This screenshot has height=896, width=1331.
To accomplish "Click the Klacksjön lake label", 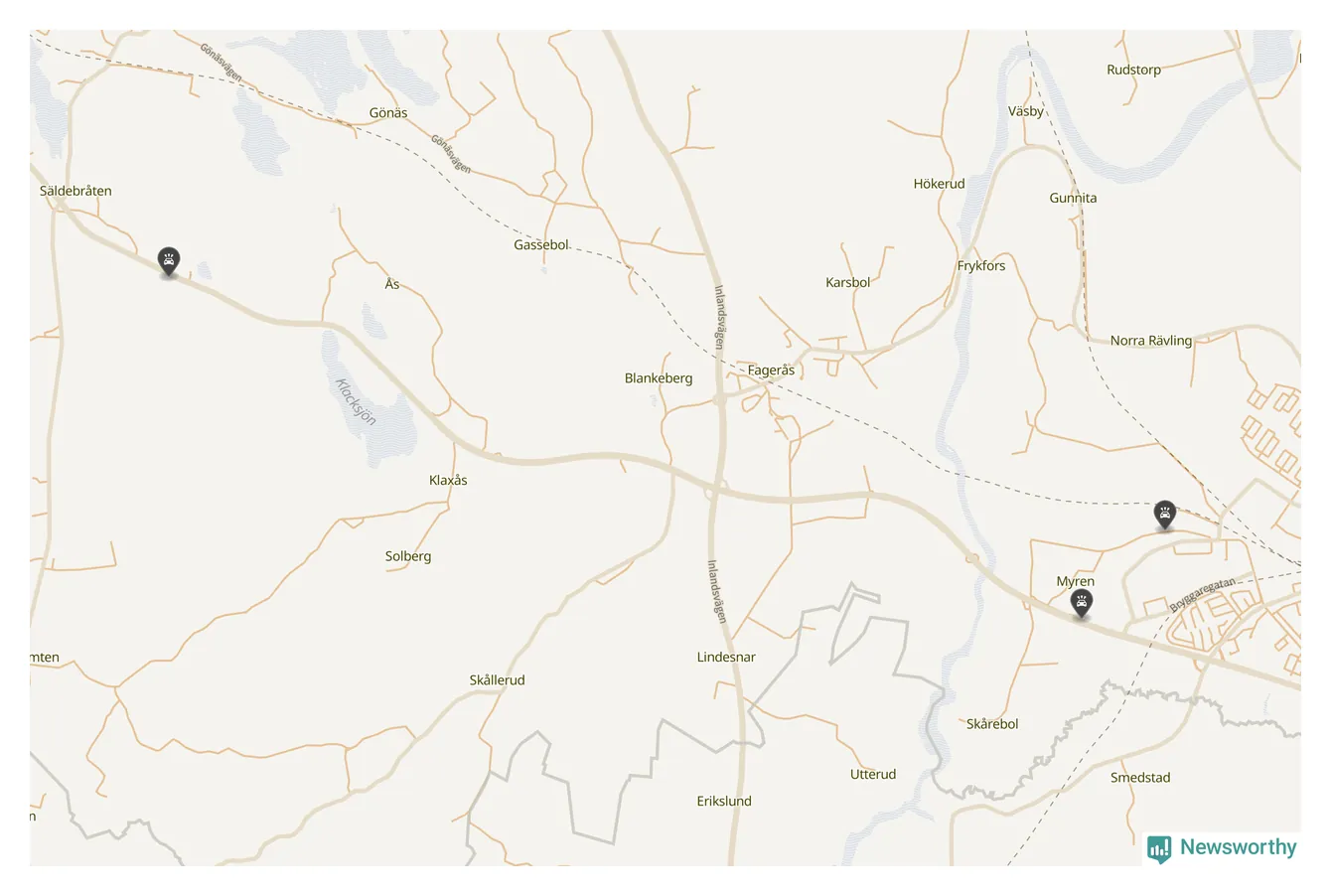I will click(356, 401).
